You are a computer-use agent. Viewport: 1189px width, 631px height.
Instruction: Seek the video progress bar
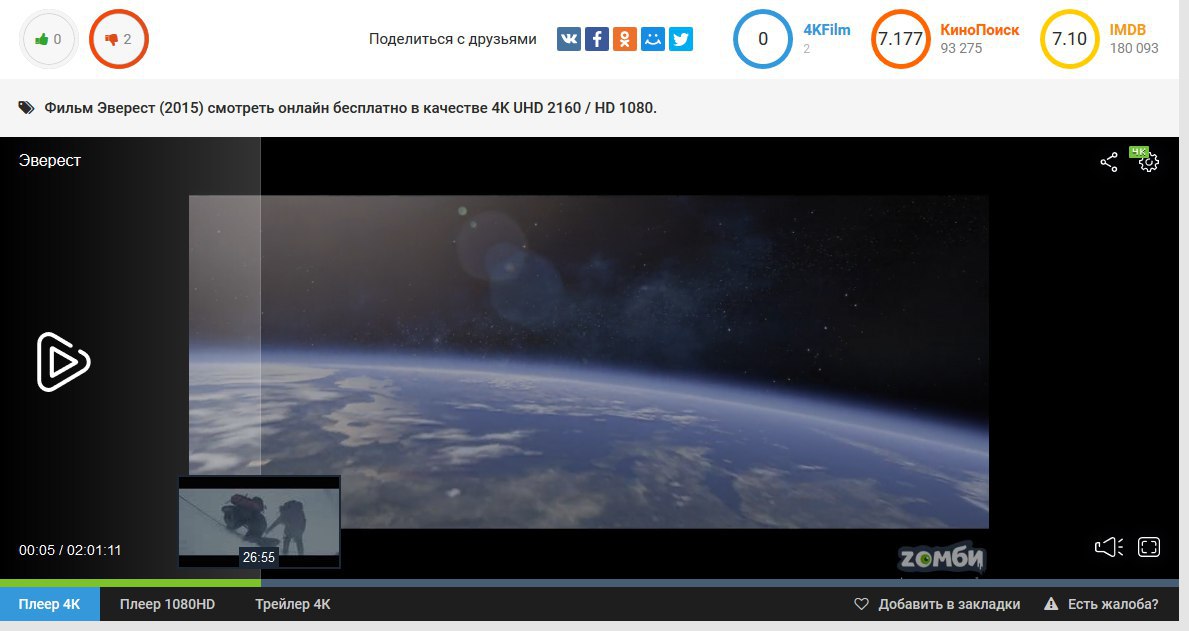tap(589, 583)
